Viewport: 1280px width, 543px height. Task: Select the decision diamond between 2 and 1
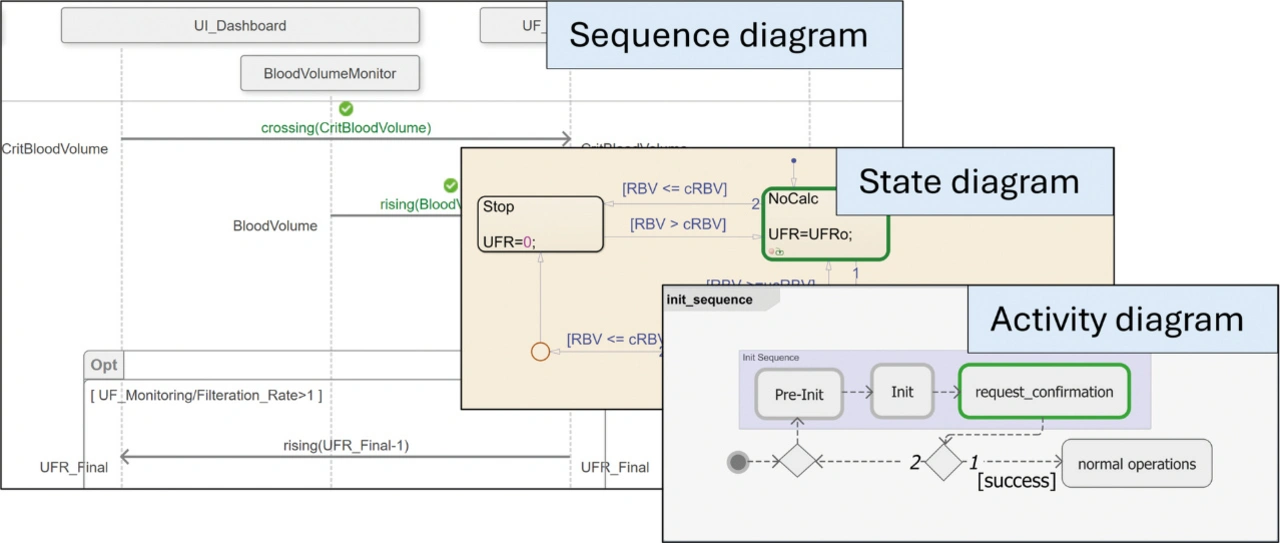[942, 461]
